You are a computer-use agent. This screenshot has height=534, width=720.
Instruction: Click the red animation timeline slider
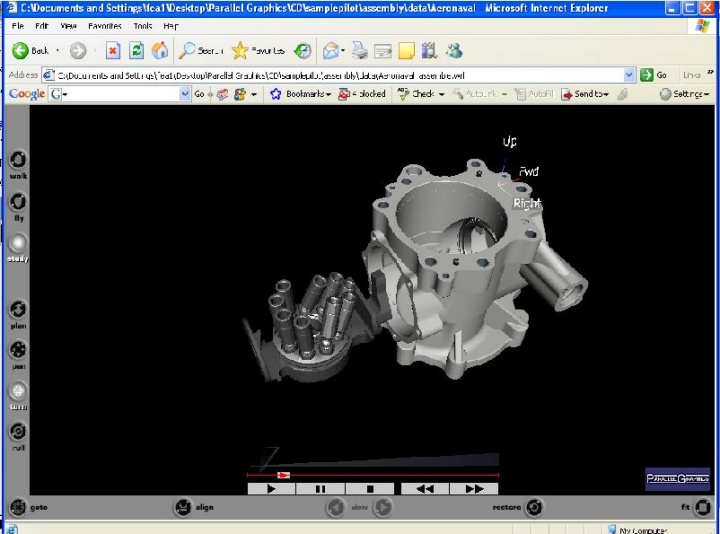pyautogui.click(x=284, y=475)
